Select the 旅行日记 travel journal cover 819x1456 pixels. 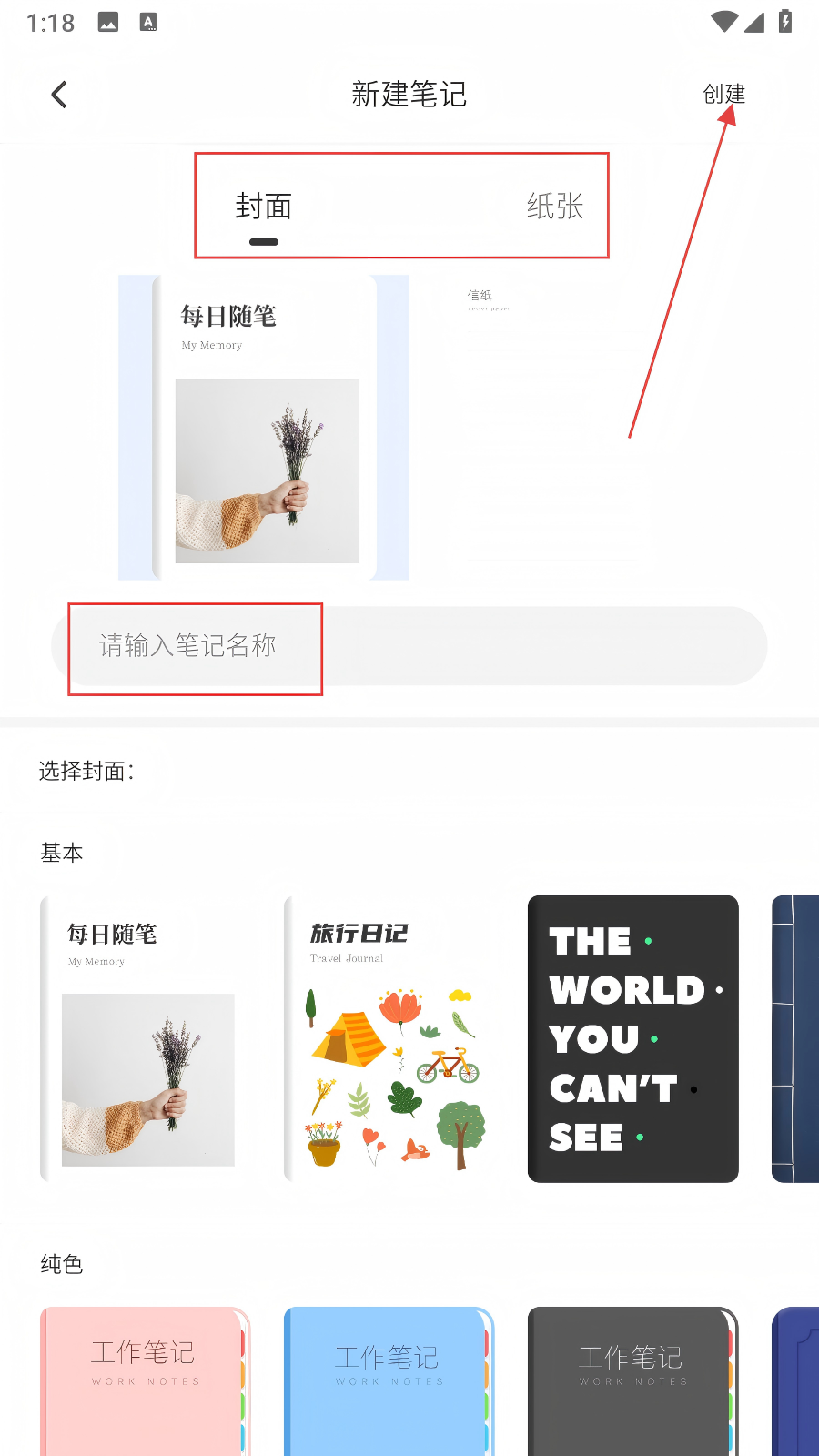389,1039
